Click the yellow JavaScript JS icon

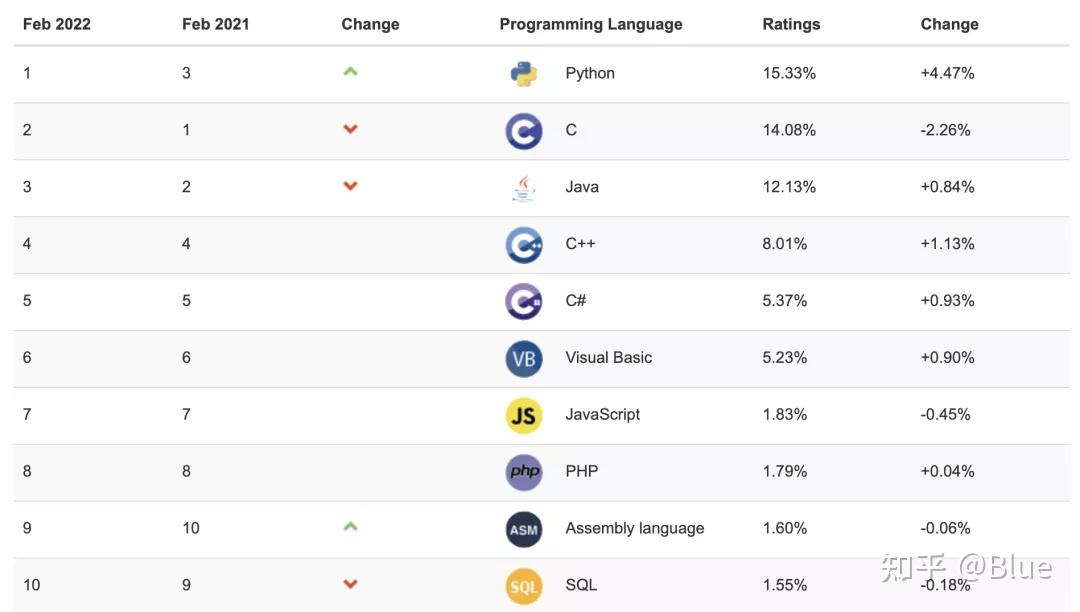click(x=523, y=415)
